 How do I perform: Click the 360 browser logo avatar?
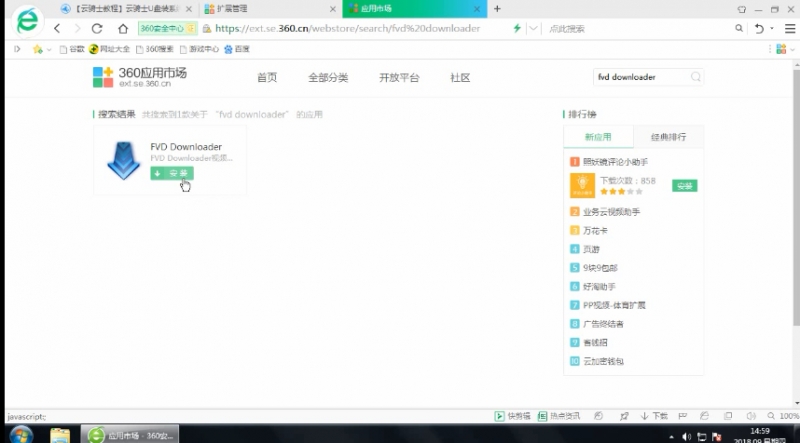point(28,21)
